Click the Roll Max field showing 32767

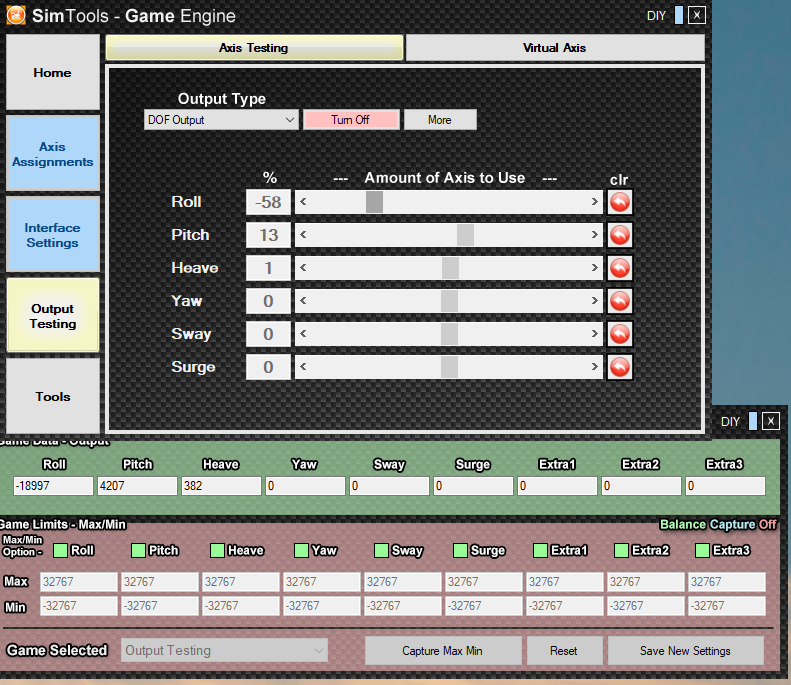click(x=79, y=582)
